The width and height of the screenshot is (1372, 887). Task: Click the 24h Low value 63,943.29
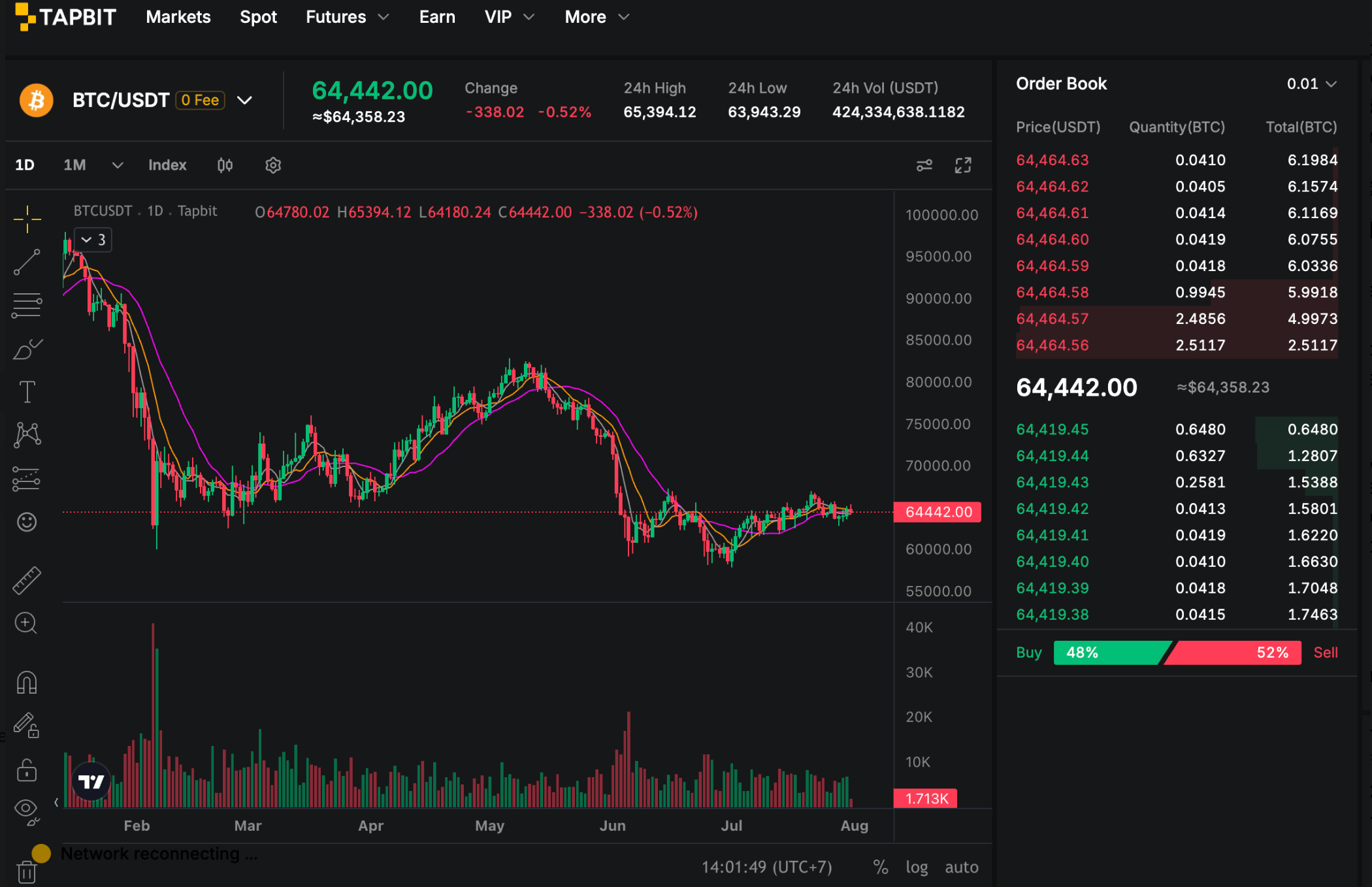(764, 112)
